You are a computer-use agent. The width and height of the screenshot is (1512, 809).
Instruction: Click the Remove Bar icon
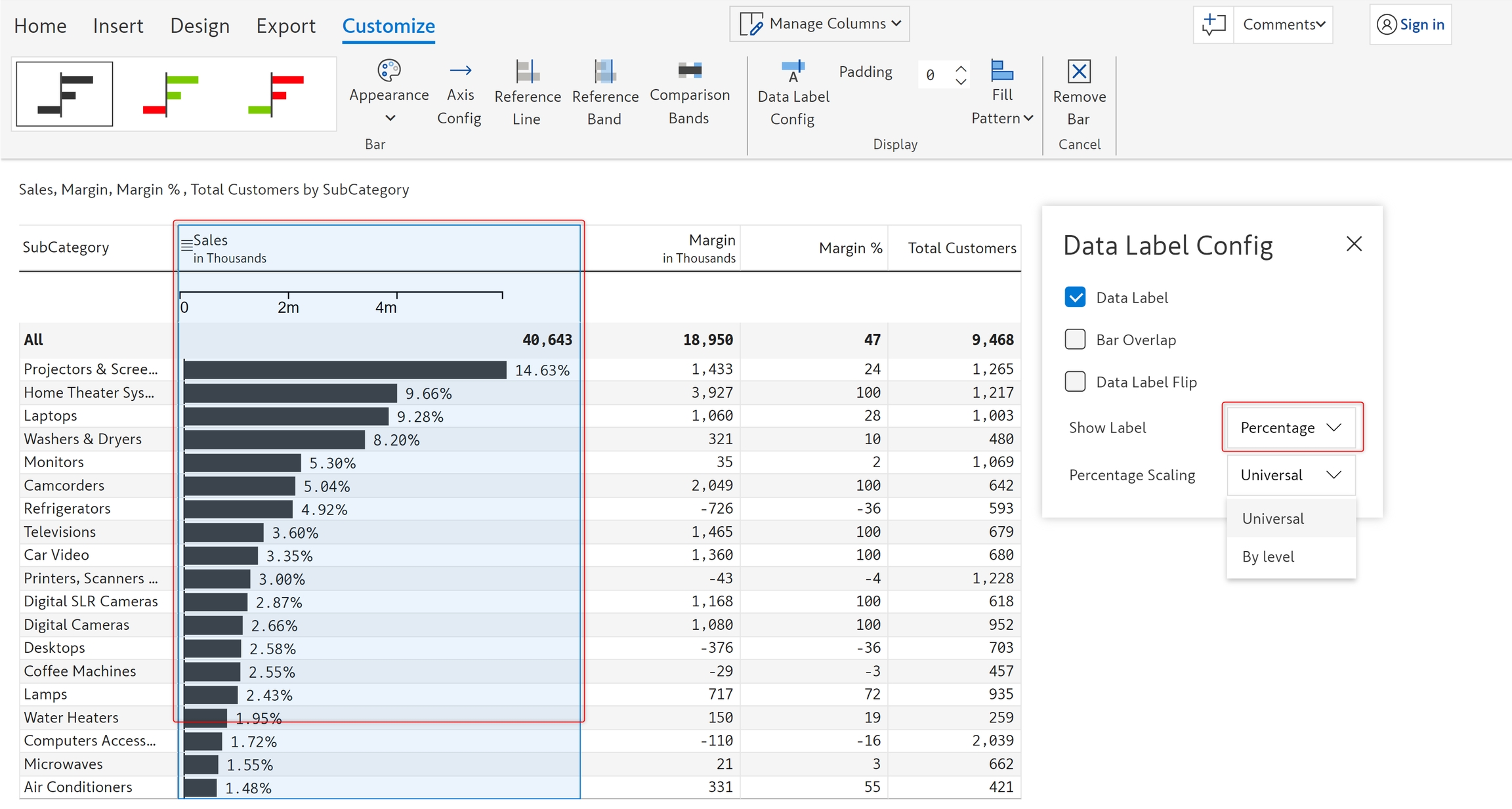click(x=1079, y=72)
